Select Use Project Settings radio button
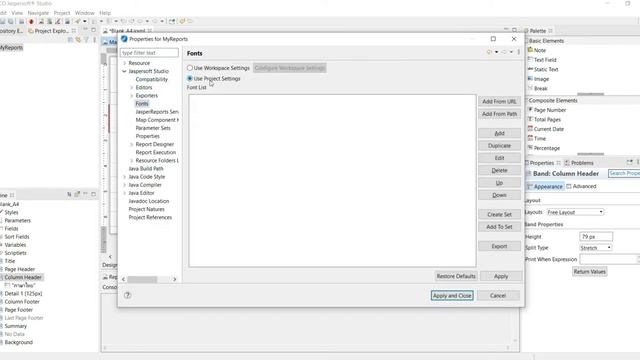The height and width of the screenshot is (360, 640). [190, 78]
